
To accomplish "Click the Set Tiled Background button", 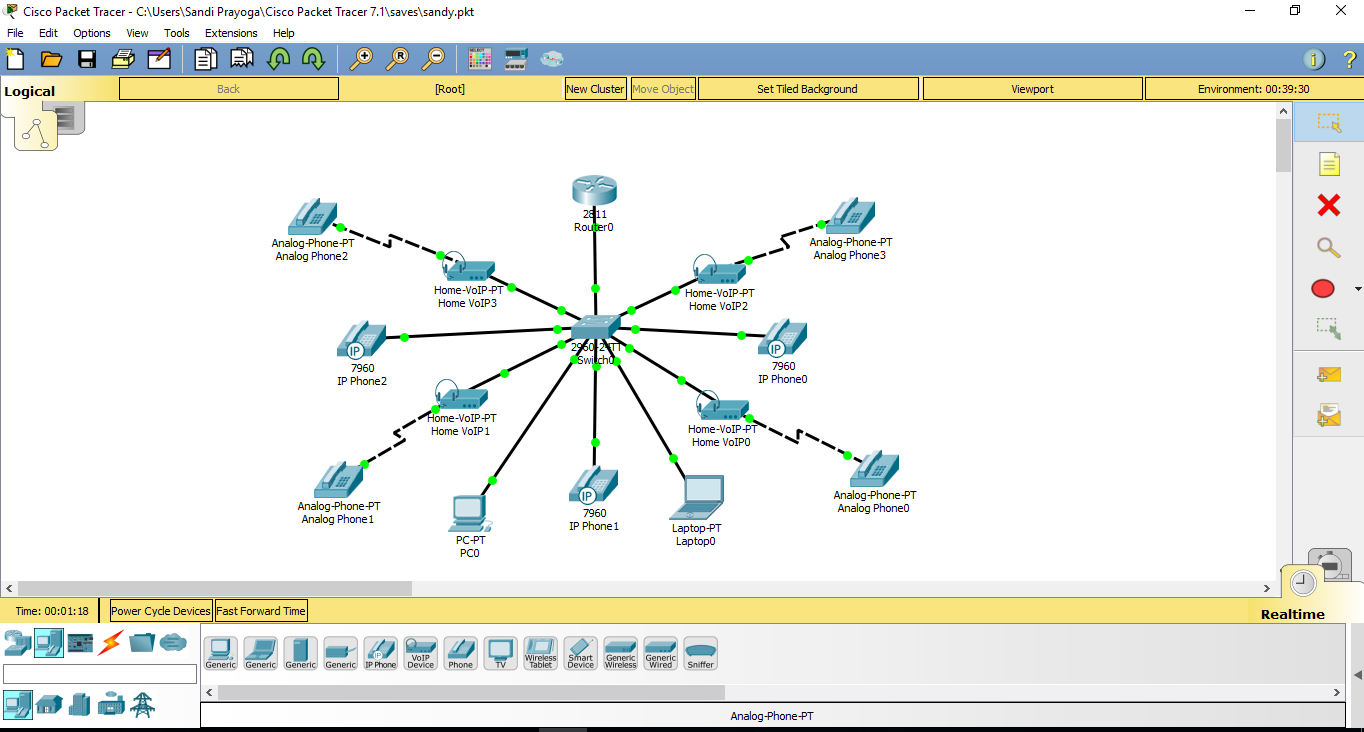I will pos(807,89).
